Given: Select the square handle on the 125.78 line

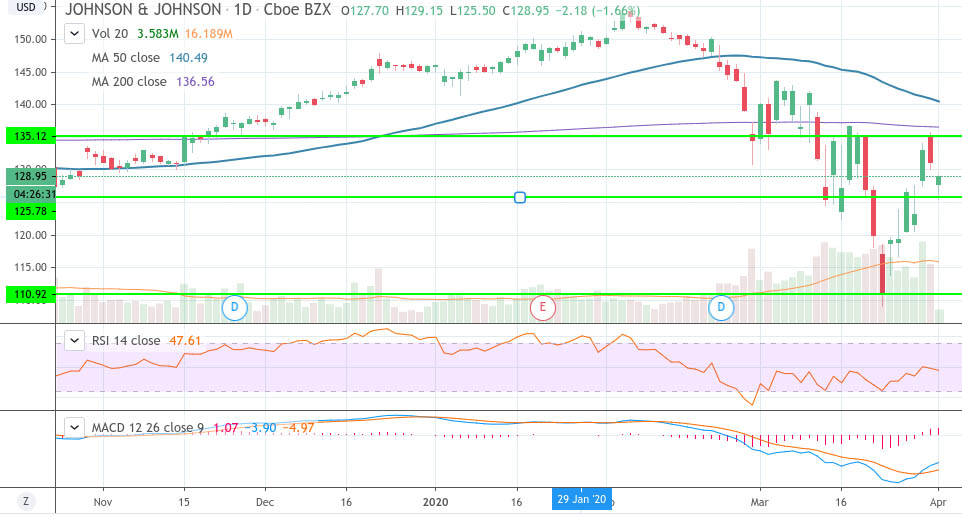Looking at the screenshot, I should (x=520, y=197).
